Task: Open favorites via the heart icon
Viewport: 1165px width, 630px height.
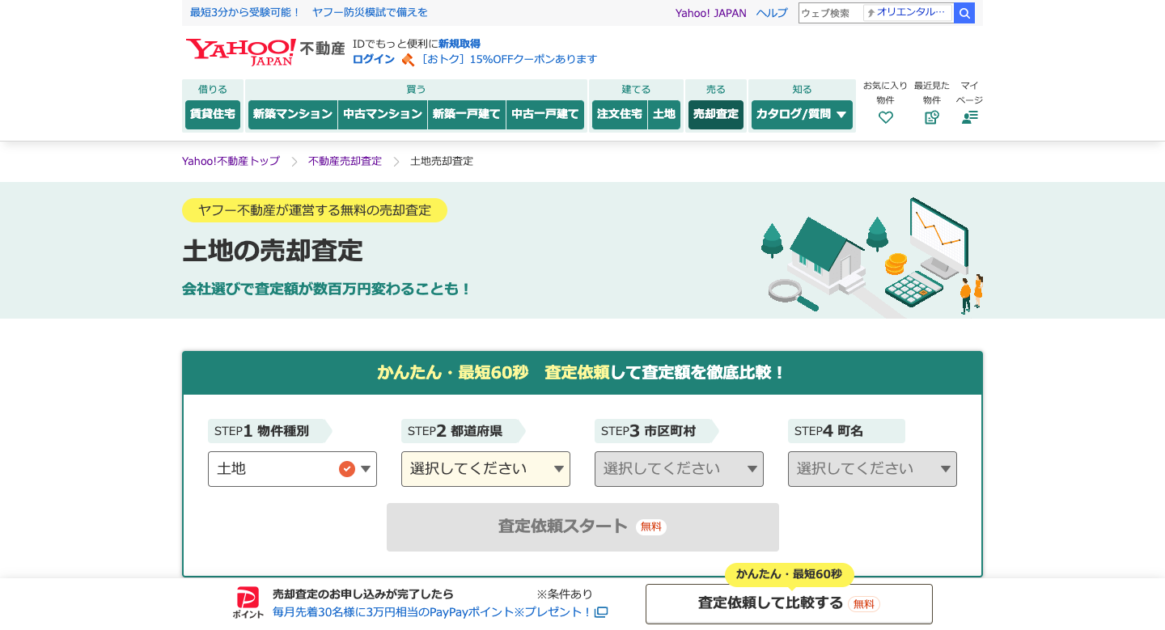Action: pyautogui.click(x=885, y=117)
